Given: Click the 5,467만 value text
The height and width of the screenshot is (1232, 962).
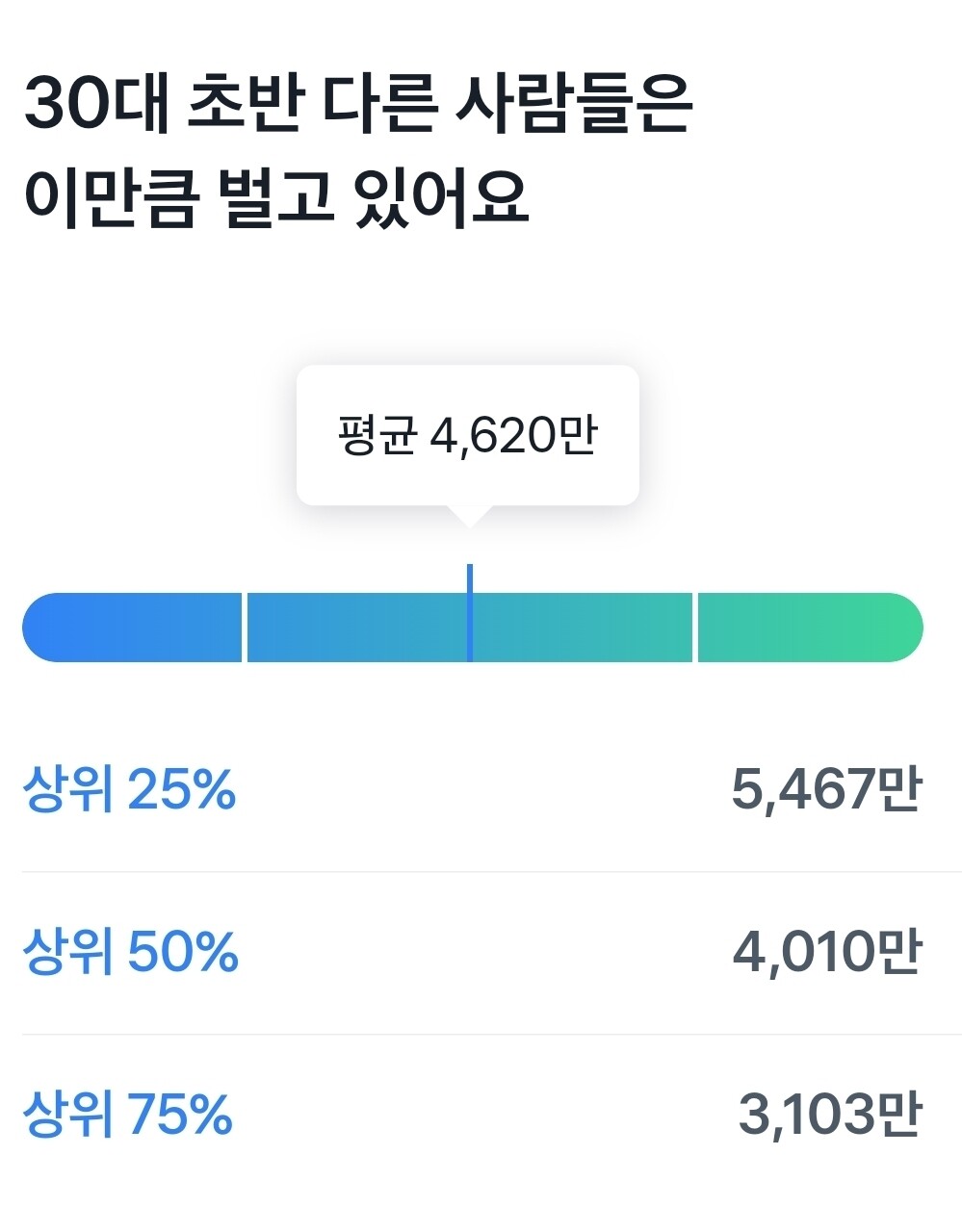Looking at the screenshot, I should pos(830,790).
